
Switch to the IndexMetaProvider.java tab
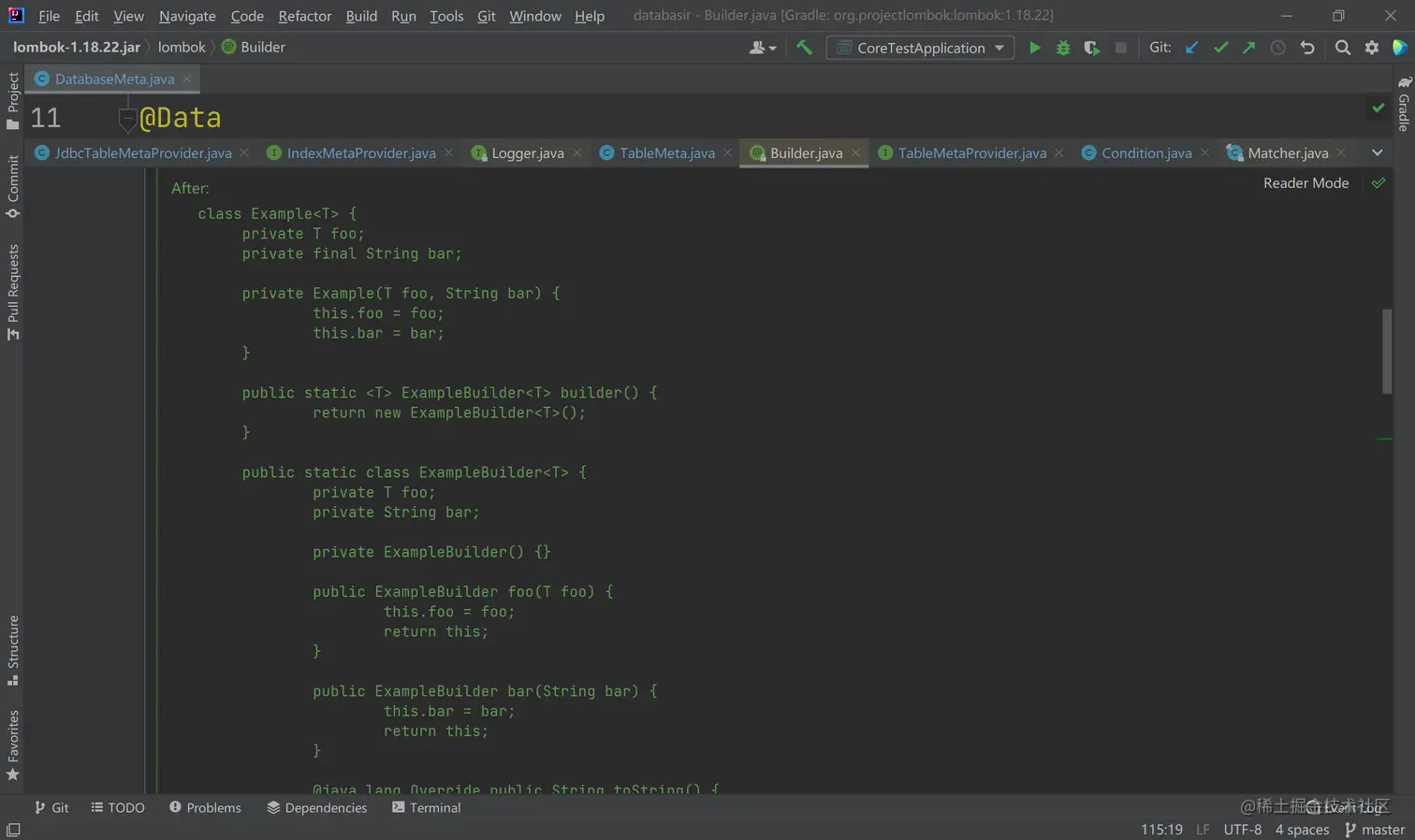(x=361, y=152)
